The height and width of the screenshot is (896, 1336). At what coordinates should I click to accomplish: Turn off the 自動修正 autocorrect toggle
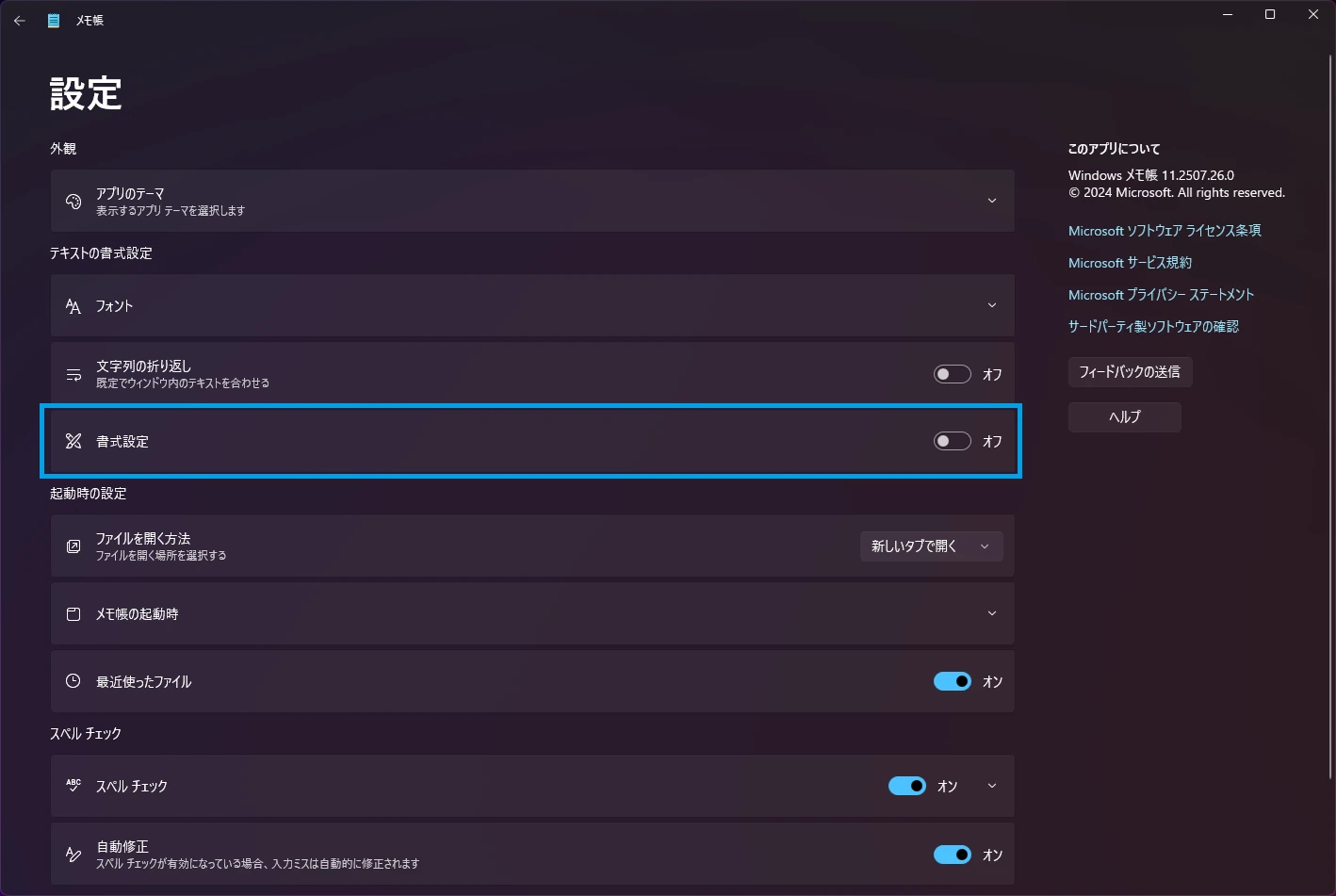[x=952, y=855]
